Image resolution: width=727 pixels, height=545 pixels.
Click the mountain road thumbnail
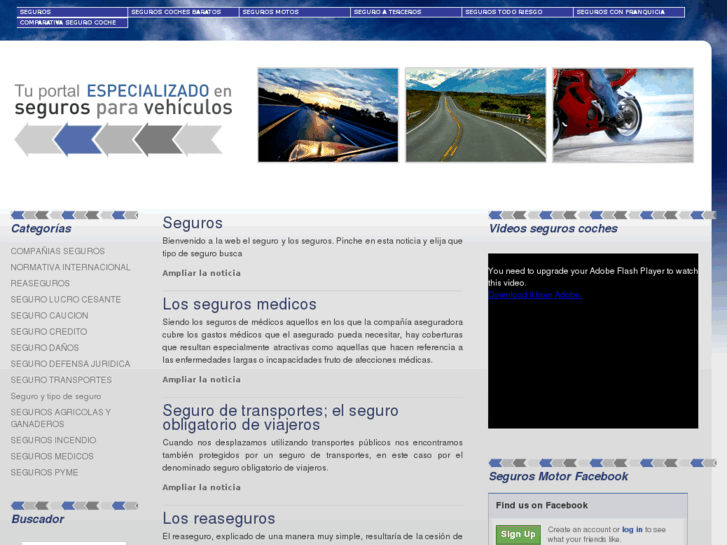pos(476,115)
